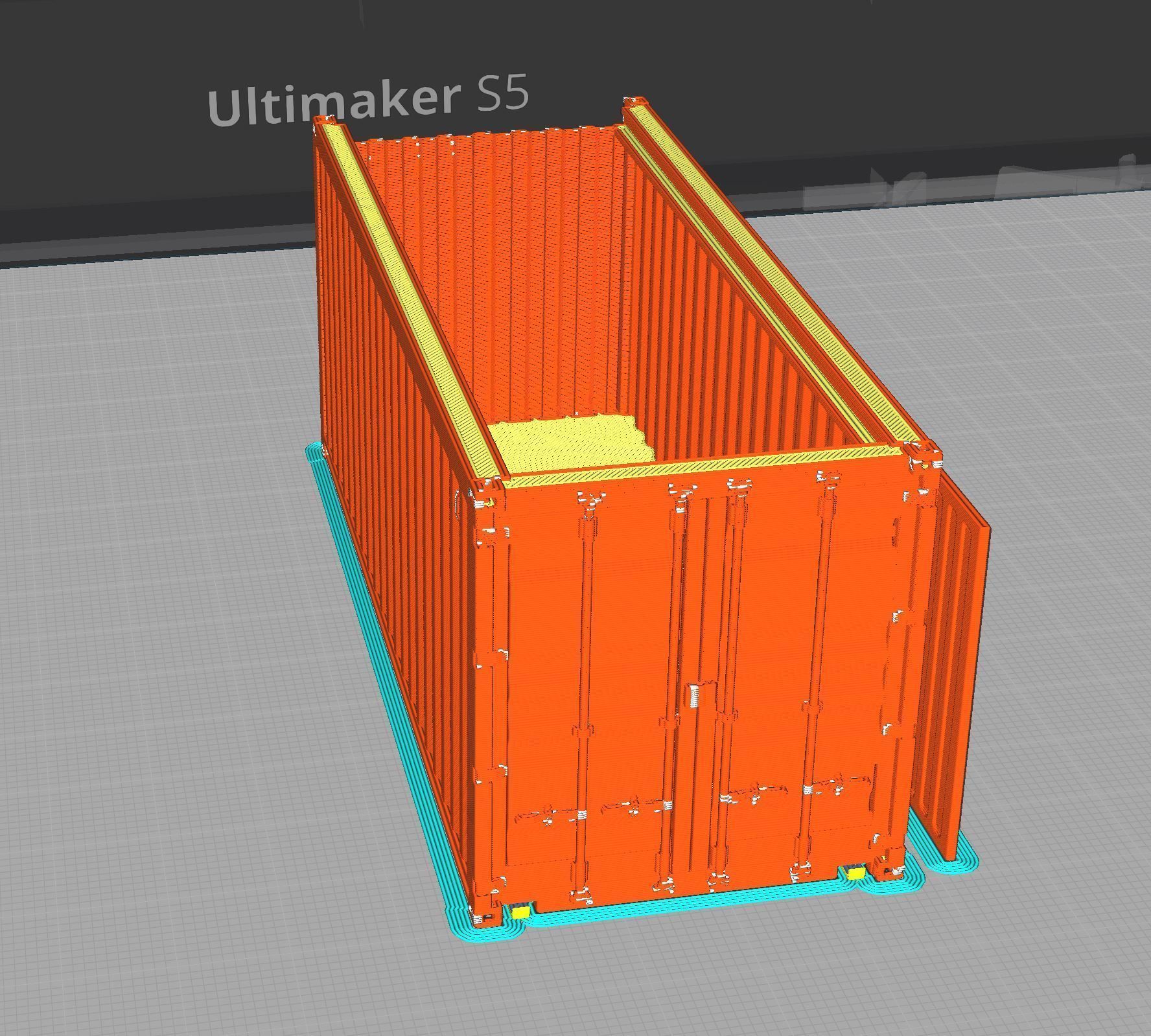Click the yellow infill on the container floor
This screenshot has height=1036, width=1151.
point(570,441)
